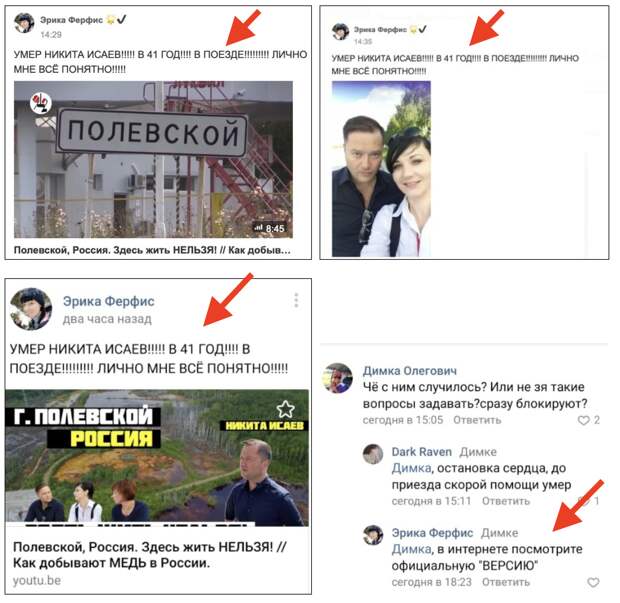
Task: Click Ответить under Dark Raven's reply
Action: pos(506,501)
